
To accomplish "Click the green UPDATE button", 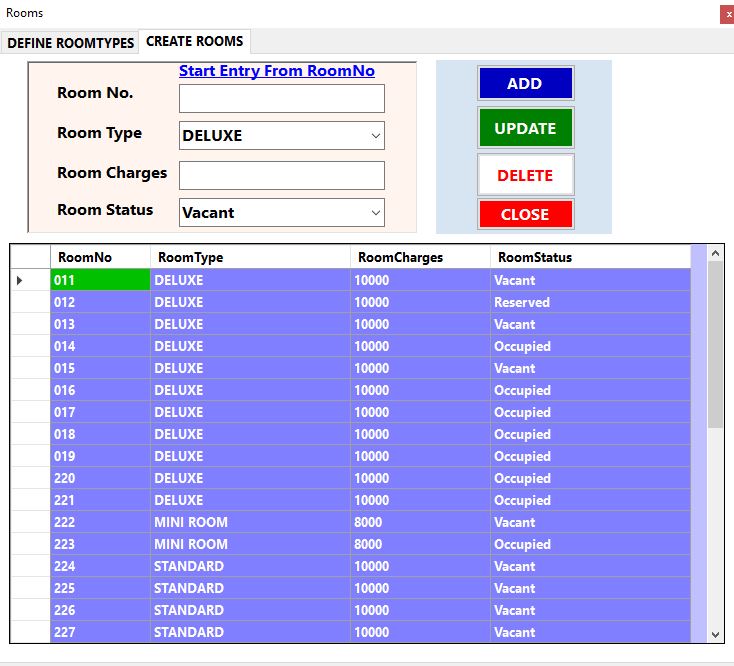I will (x=525, y=128).
